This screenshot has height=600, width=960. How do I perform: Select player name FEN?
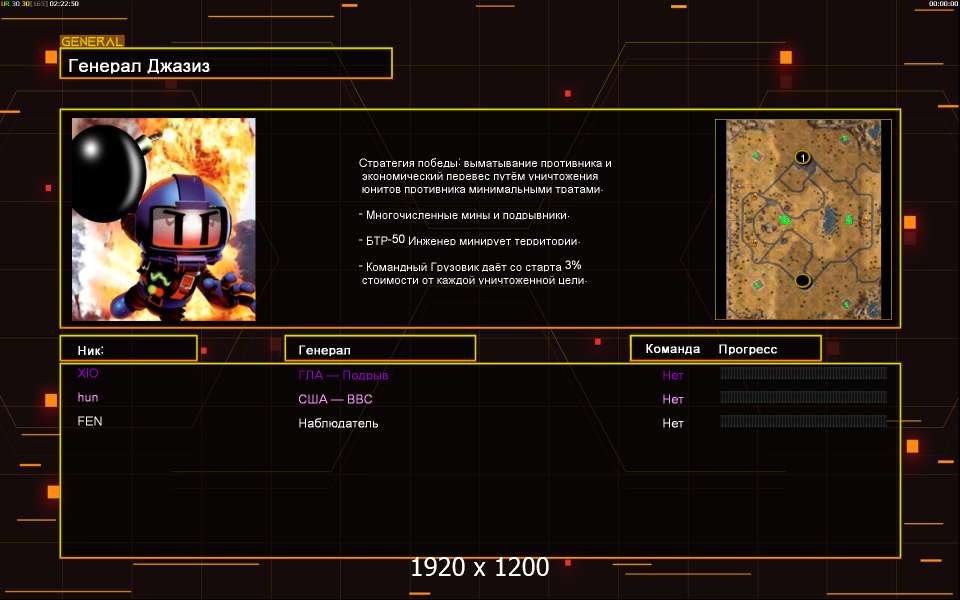89,421
